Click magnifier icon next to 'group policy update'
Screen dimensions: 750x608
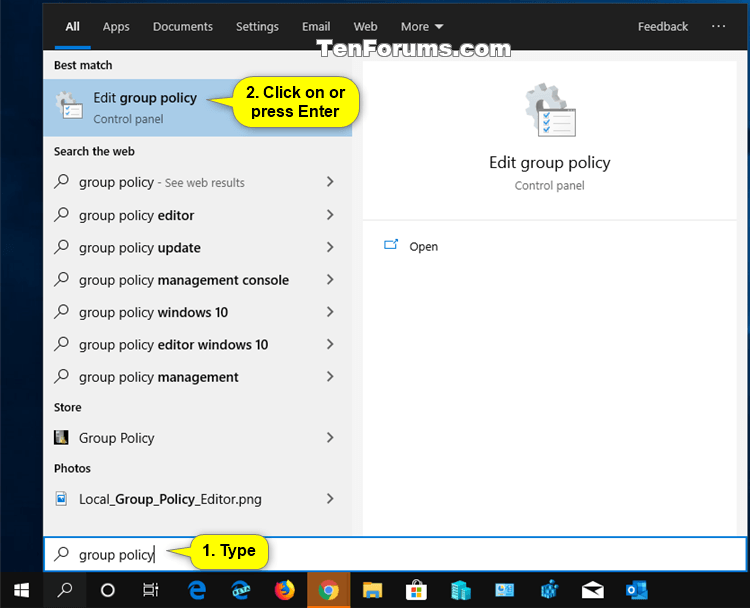pyautogui.click(x=62, y=247)
